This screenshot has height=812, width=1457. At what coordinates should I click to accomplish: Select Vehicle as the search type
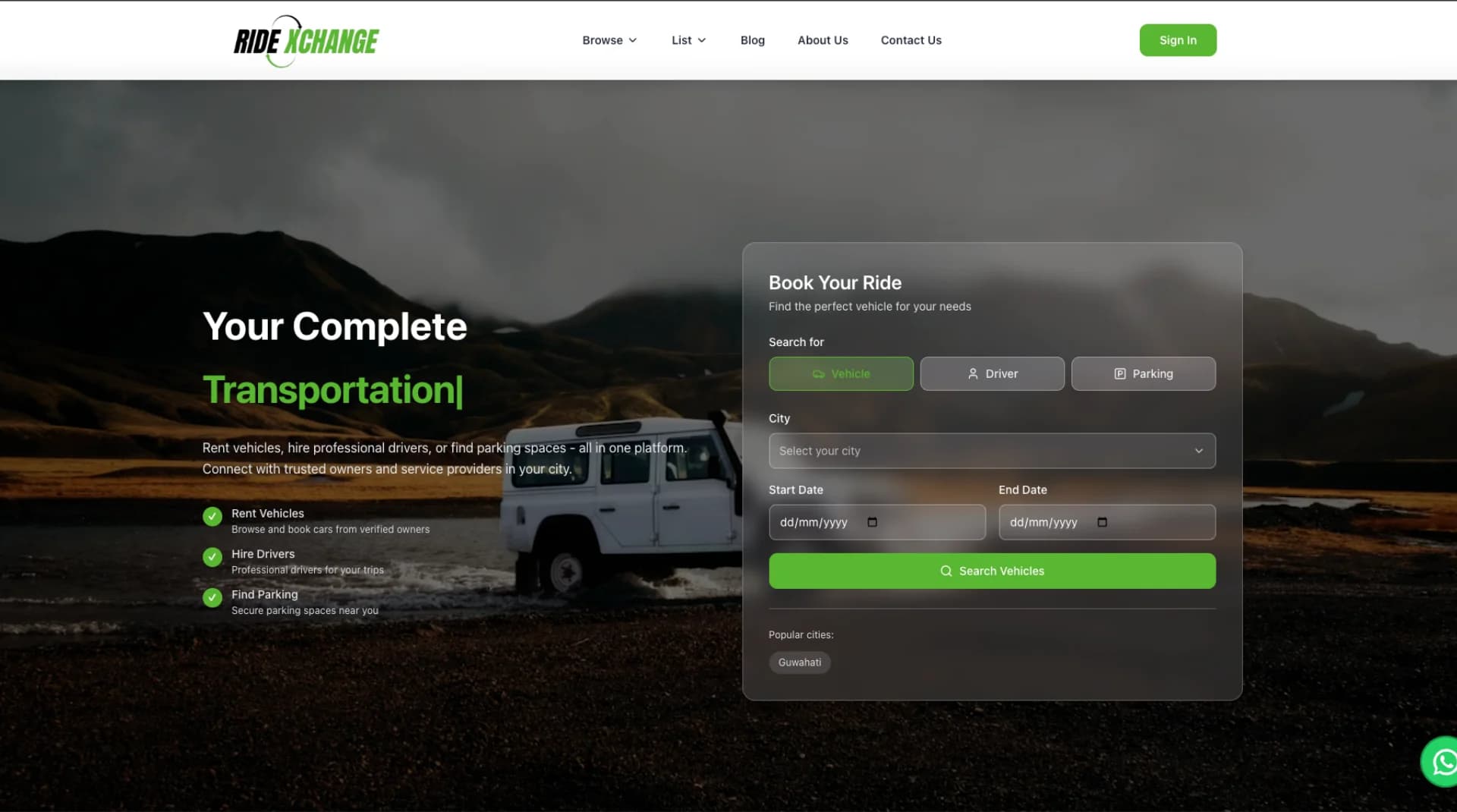(841, 374)
